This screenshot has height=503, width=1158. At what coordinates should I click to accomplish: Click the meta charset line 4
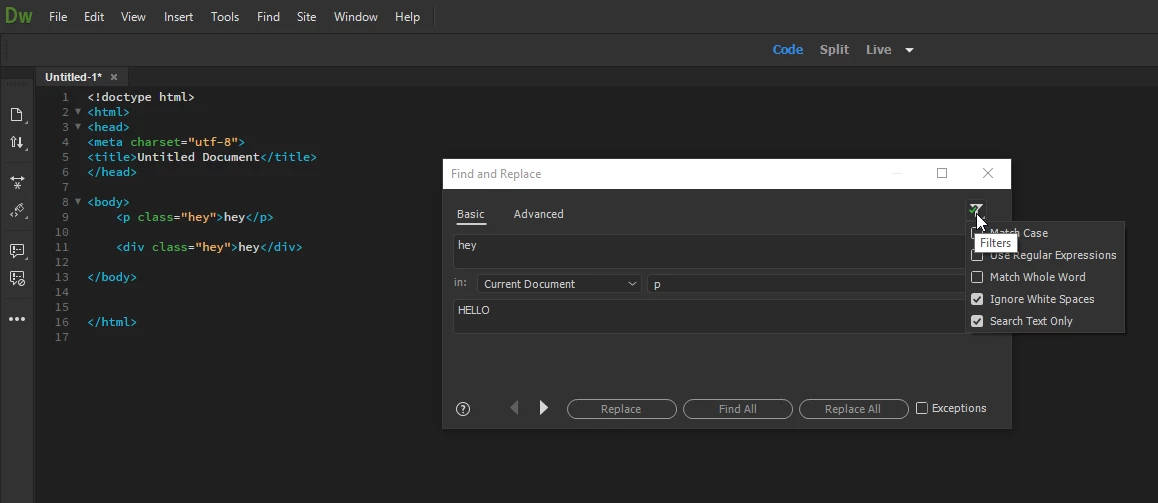click(x=166, y=142)
